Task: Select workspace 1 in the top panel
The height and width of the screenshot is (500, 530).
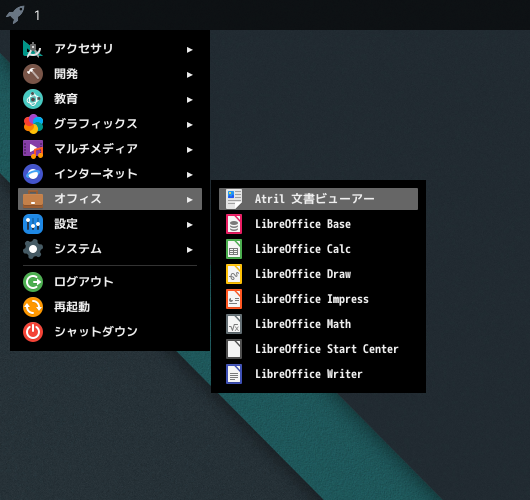Action: pos(37,15)
